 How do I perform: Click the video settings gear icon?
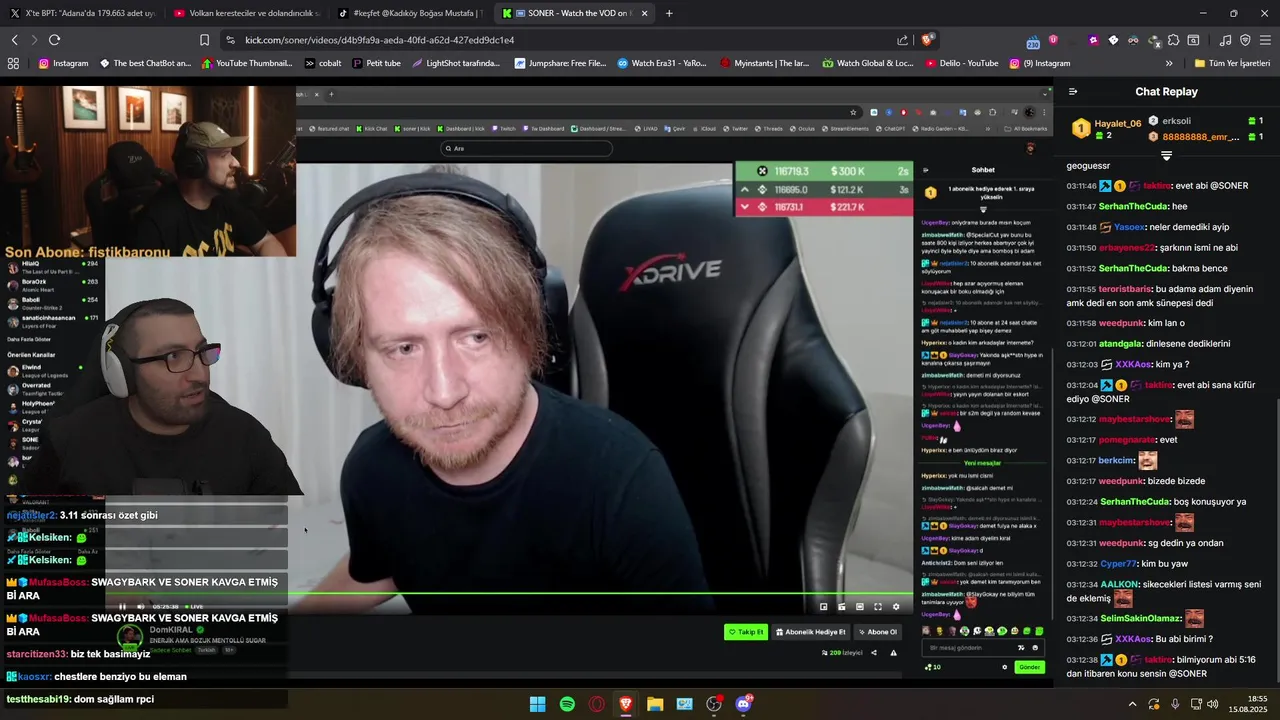point(895,606)
